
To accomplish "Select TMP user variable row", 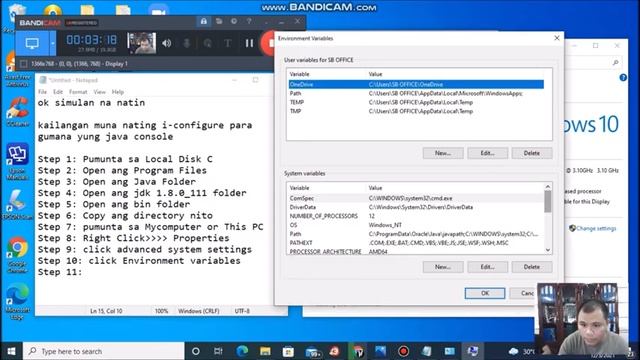I will pos(416,111).
